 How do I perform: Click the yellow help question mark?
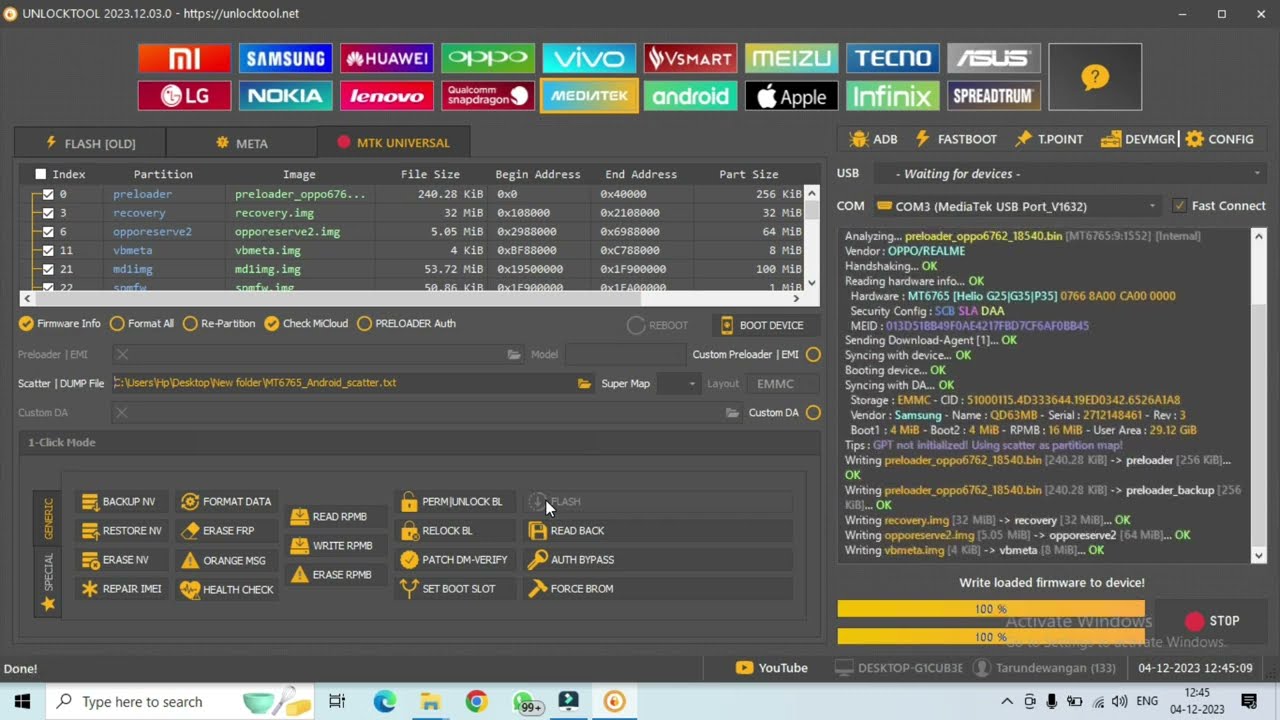pyautogui.click(x=1095, y=77)
